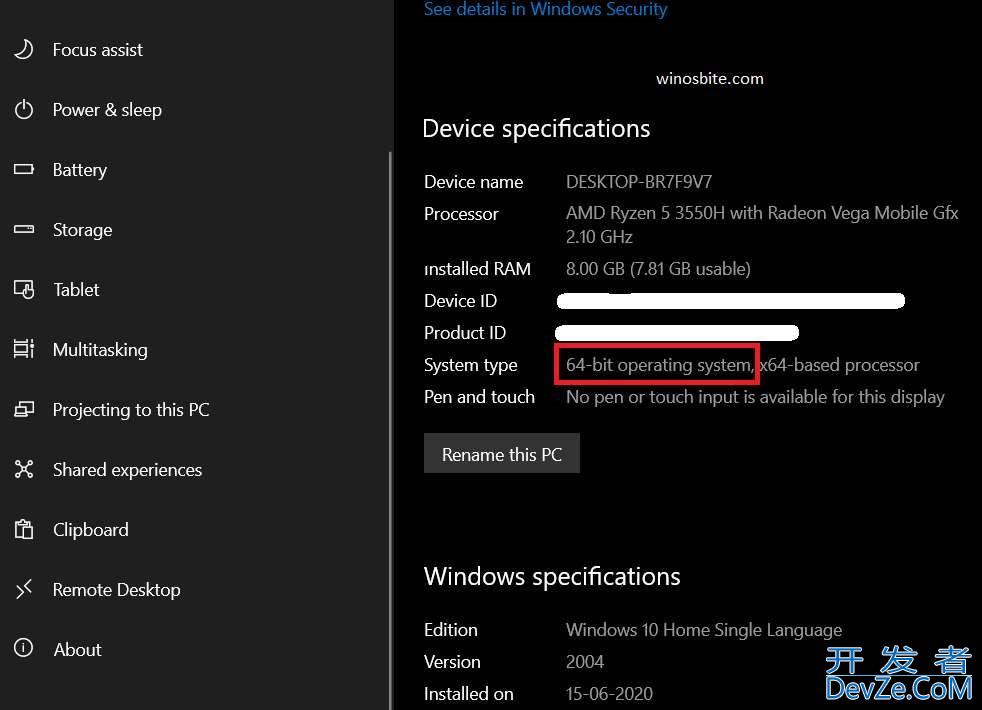
Task: Click the No pen or touch input text
Action: pyautogui.click(x=755, y=396)
